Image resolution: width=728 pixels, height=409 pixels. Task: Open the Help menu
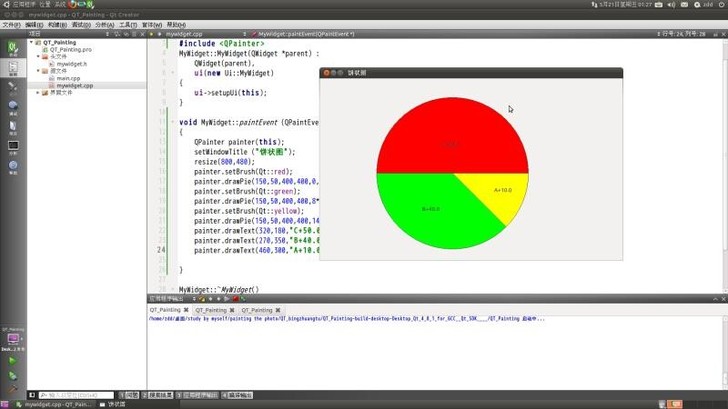tap(176, 25)
